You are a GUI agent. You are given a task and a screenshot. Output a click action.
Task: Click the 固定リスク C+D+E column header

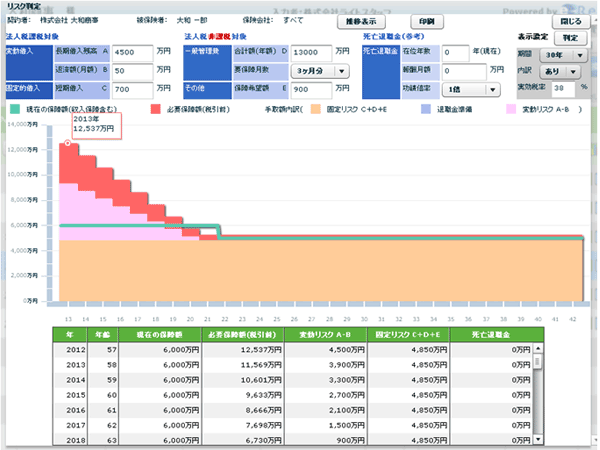[x=408, y=334]
